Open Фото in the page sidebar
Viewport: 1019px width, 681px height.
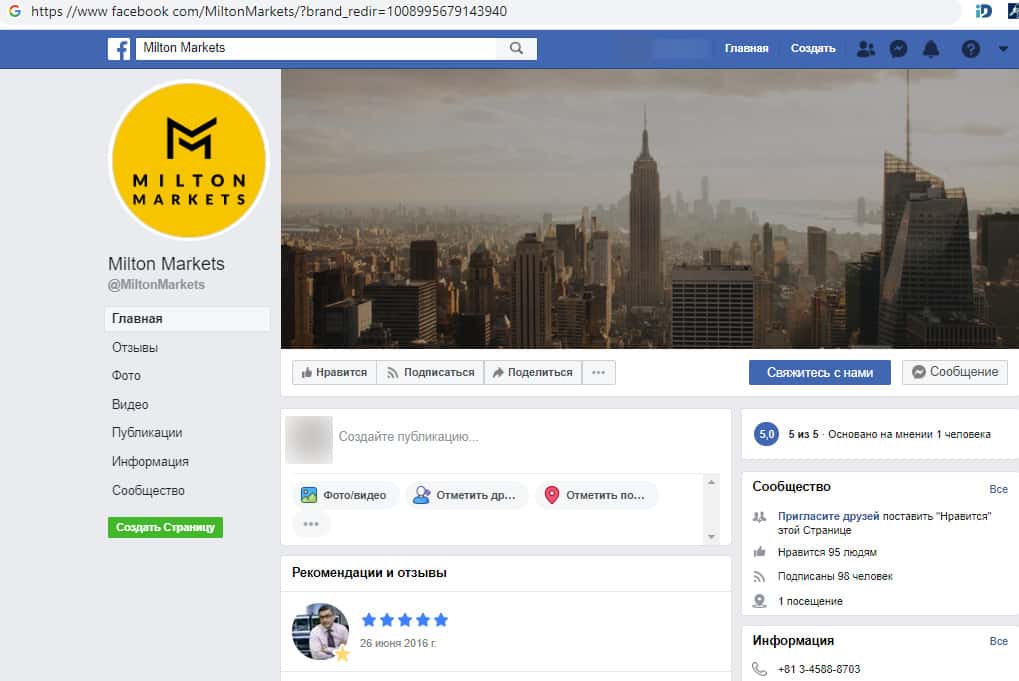click(x=126, y=376)
